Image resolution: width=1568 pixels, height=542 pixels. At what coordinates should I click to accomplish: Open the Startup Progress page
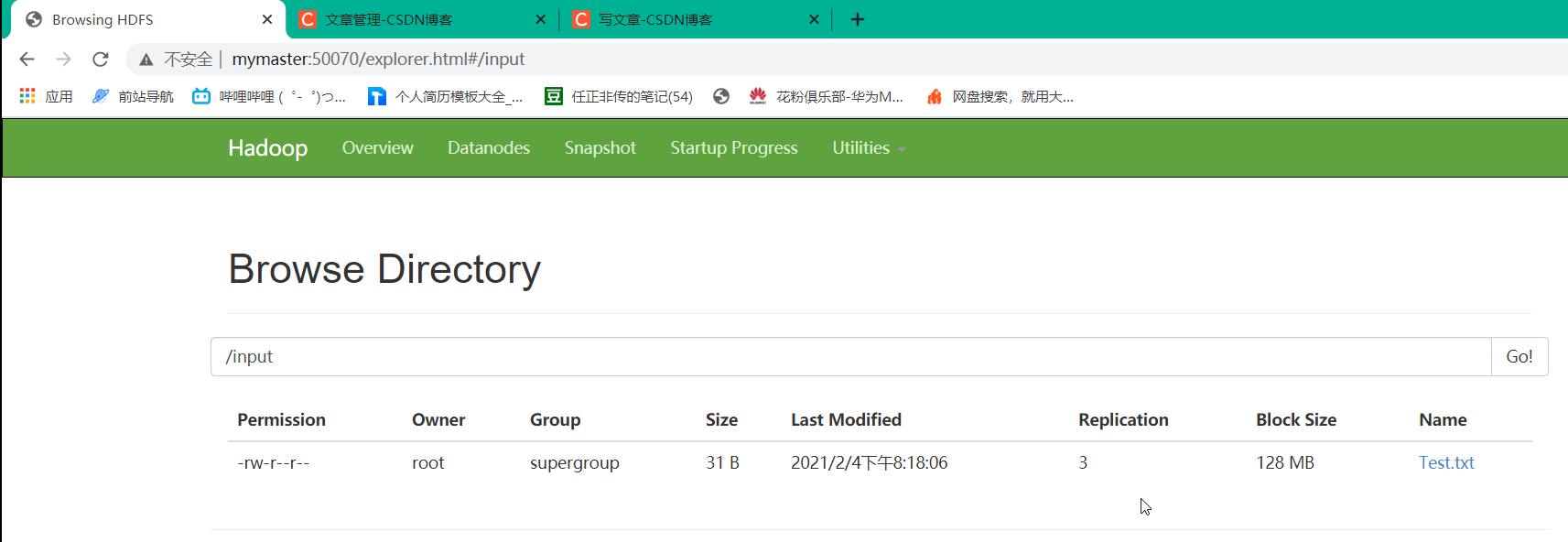point(734,148)
